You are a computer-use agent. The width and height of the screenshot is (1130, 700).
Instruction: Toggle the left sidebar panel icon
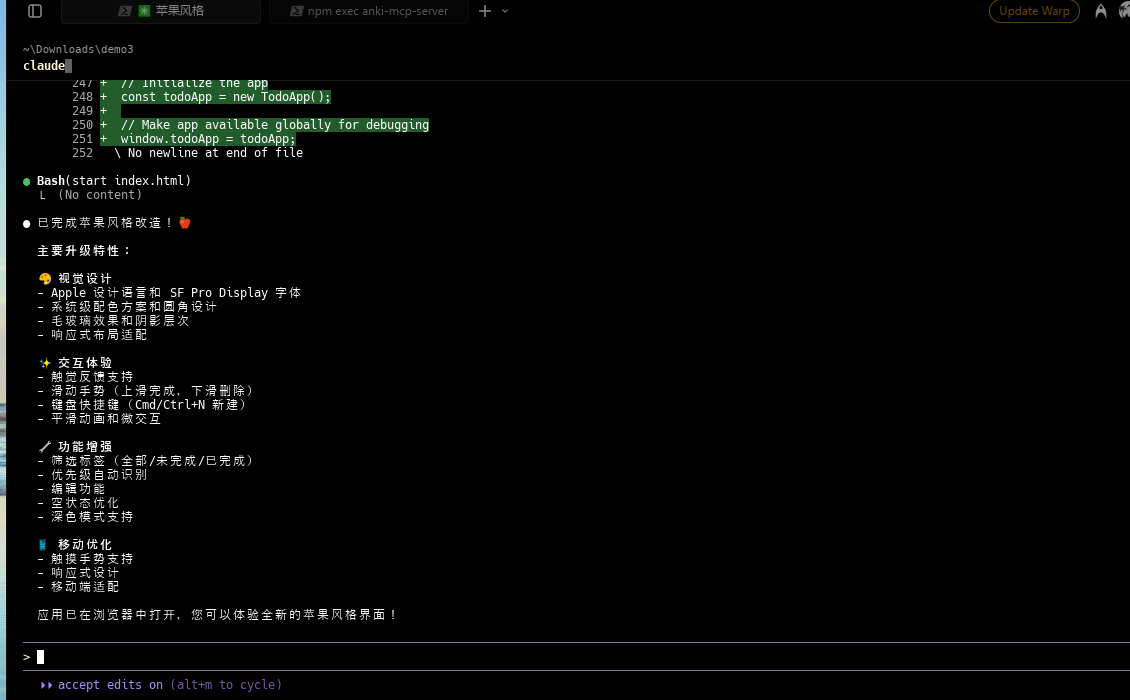[35, 11]
